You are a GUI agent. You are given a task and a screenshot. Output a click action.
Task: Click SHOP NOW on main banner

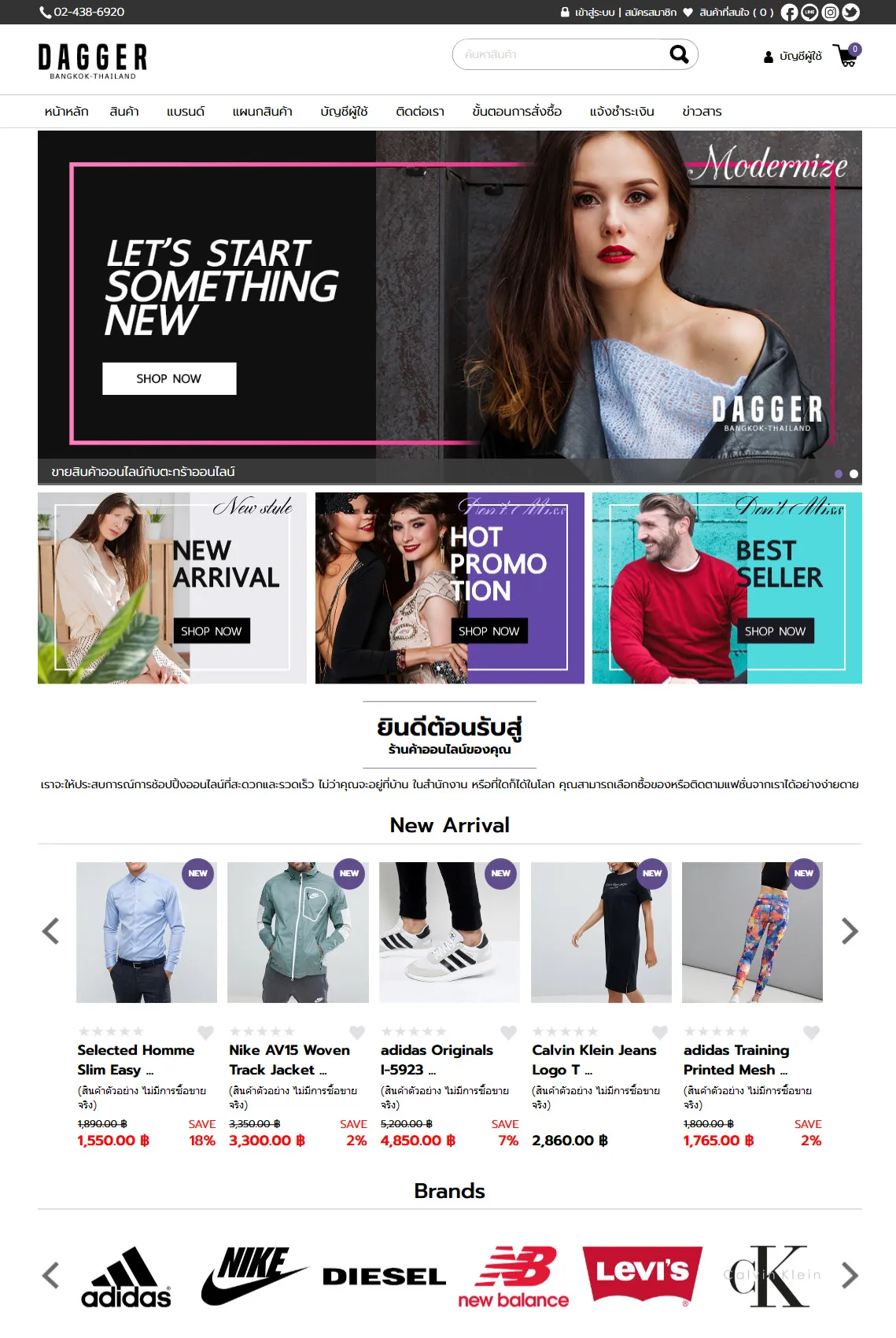[x=169, y=378]
